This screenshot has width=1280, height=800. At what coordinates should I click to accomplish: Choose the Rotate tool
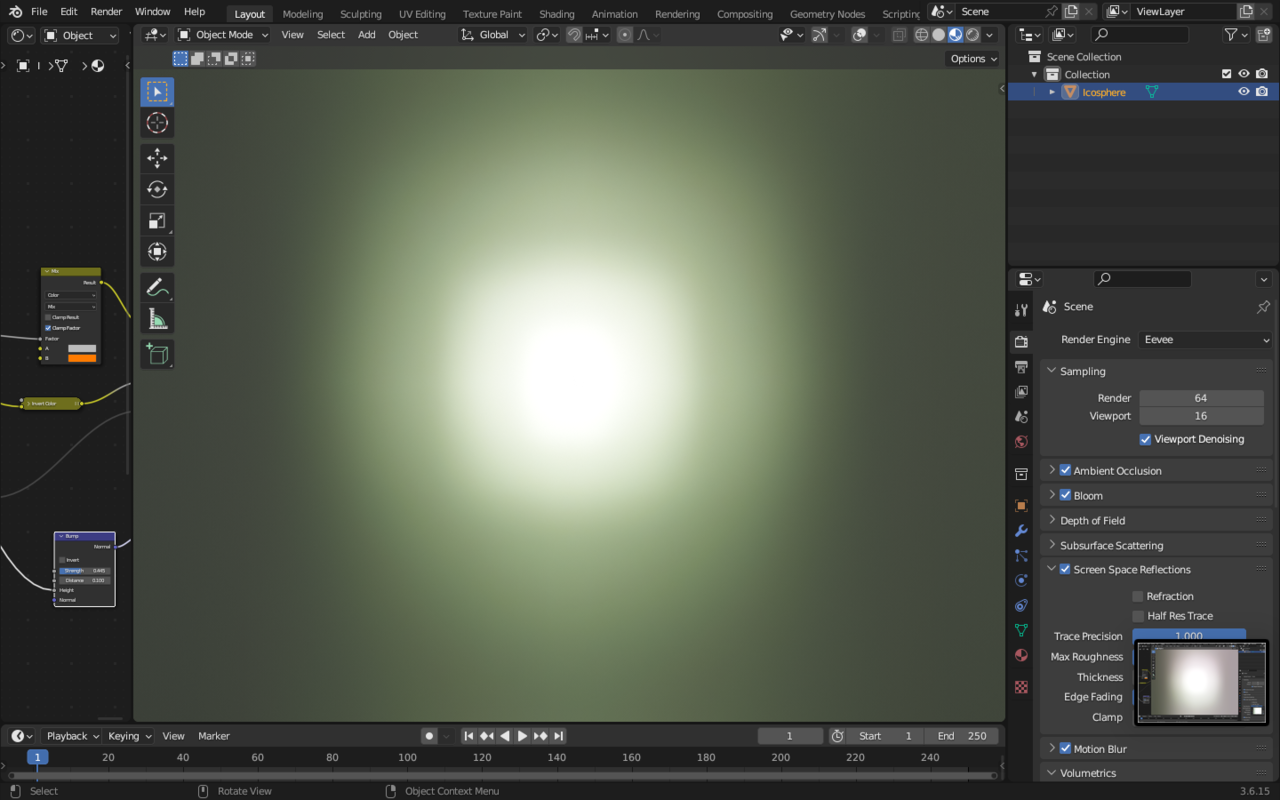click(x=157, y=189)
